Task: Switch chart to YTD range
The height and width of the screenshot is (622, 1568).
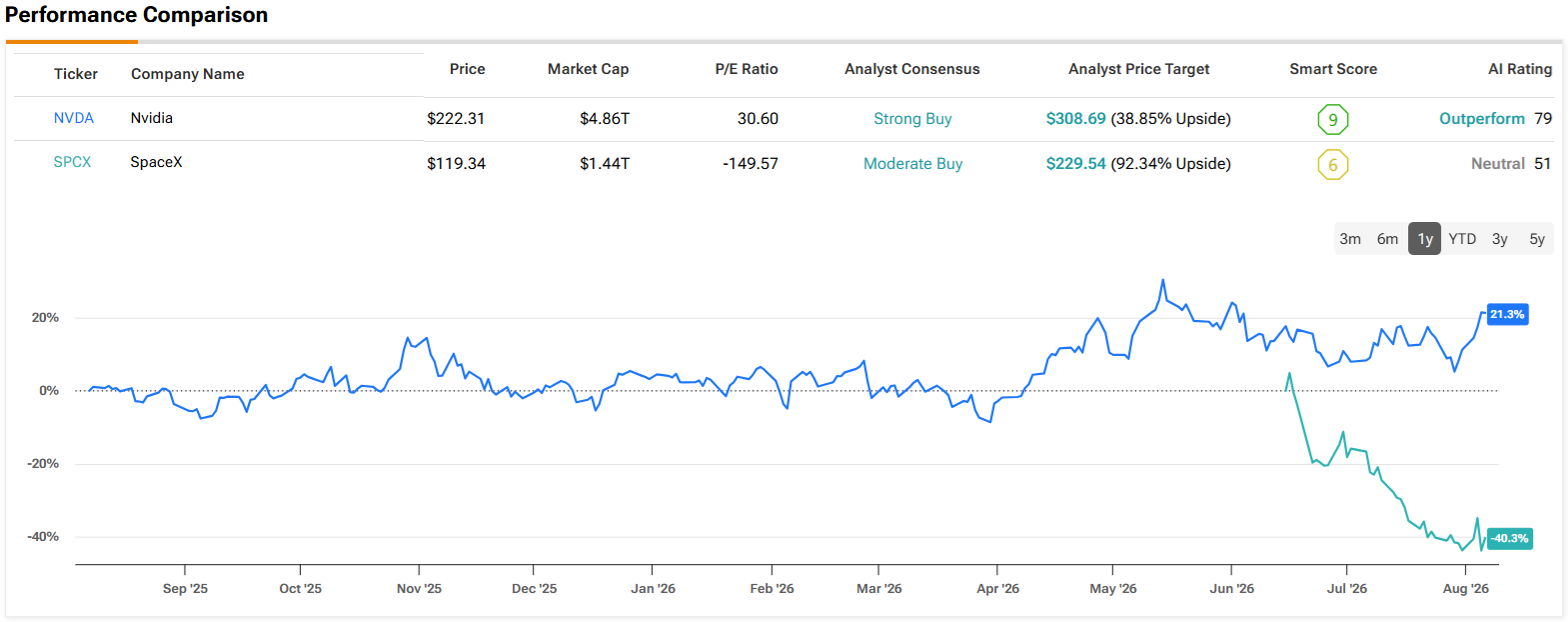Action: [x=1462, y=239]
